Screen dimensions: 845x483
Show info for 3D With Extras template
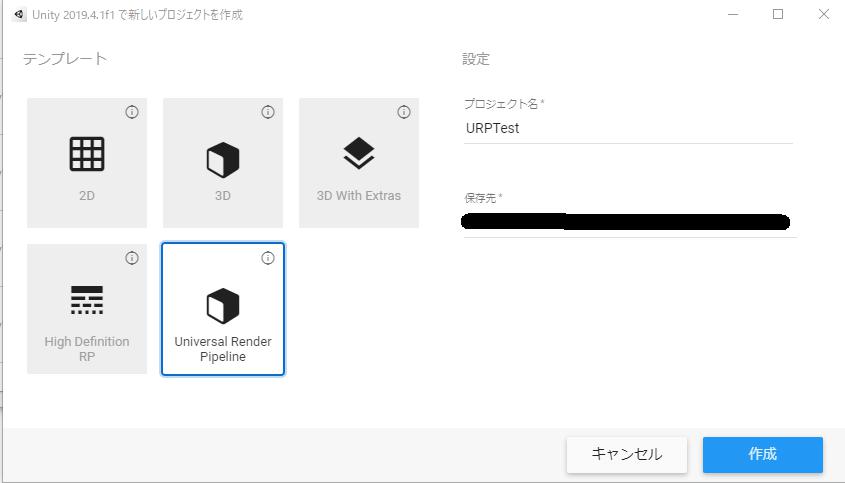tap(404, 112)
